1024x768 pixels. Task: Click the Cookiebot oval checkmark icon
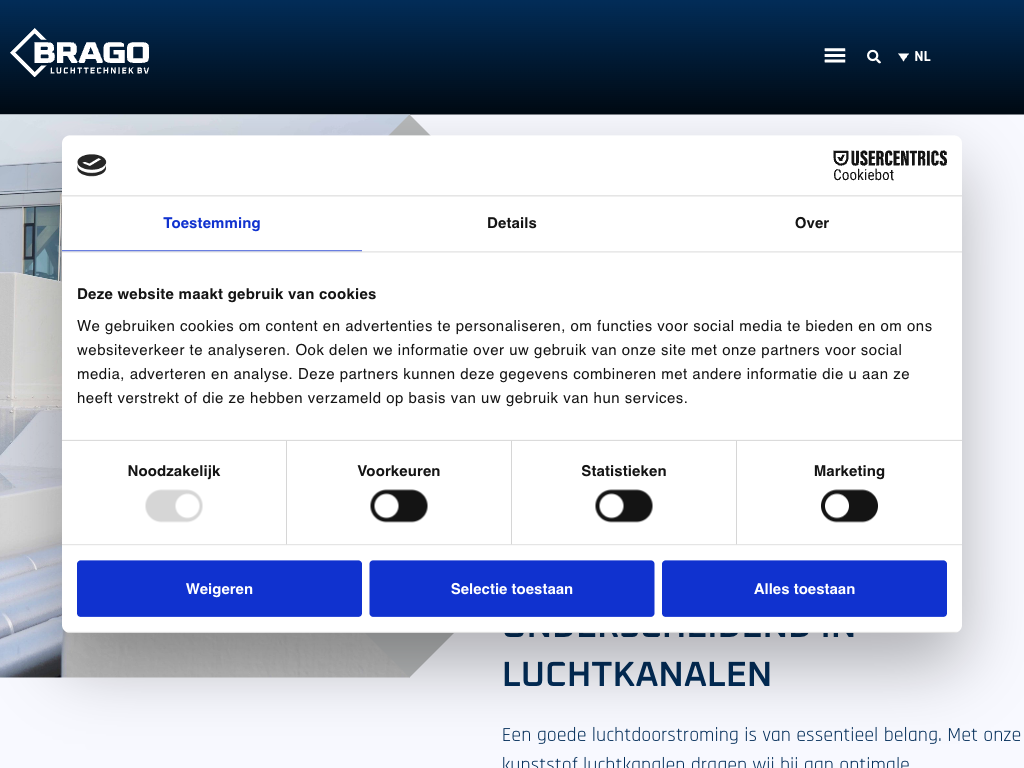point(92,166)
